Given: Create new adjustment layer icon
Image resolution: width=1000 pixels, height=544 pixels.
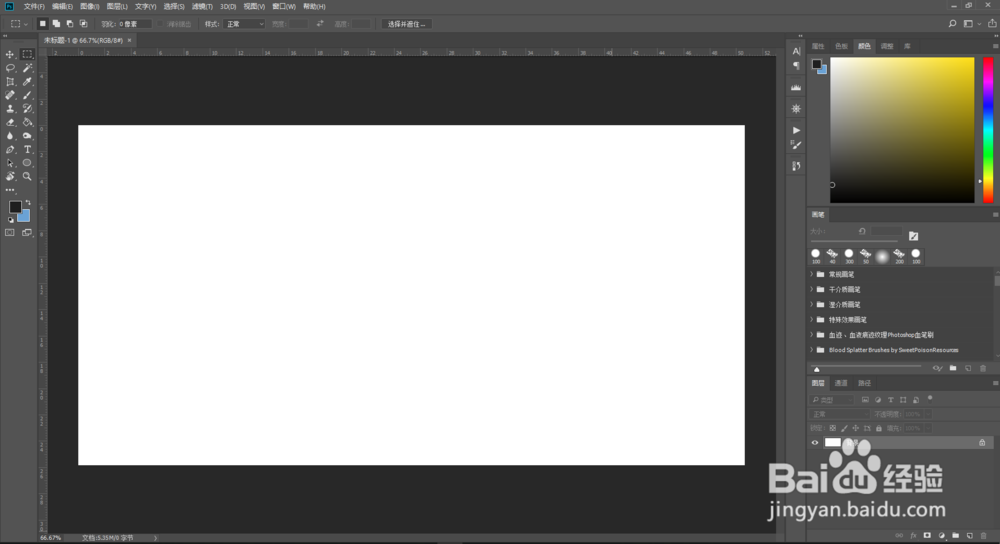Looking at the screenshot, I should [941, 536].
